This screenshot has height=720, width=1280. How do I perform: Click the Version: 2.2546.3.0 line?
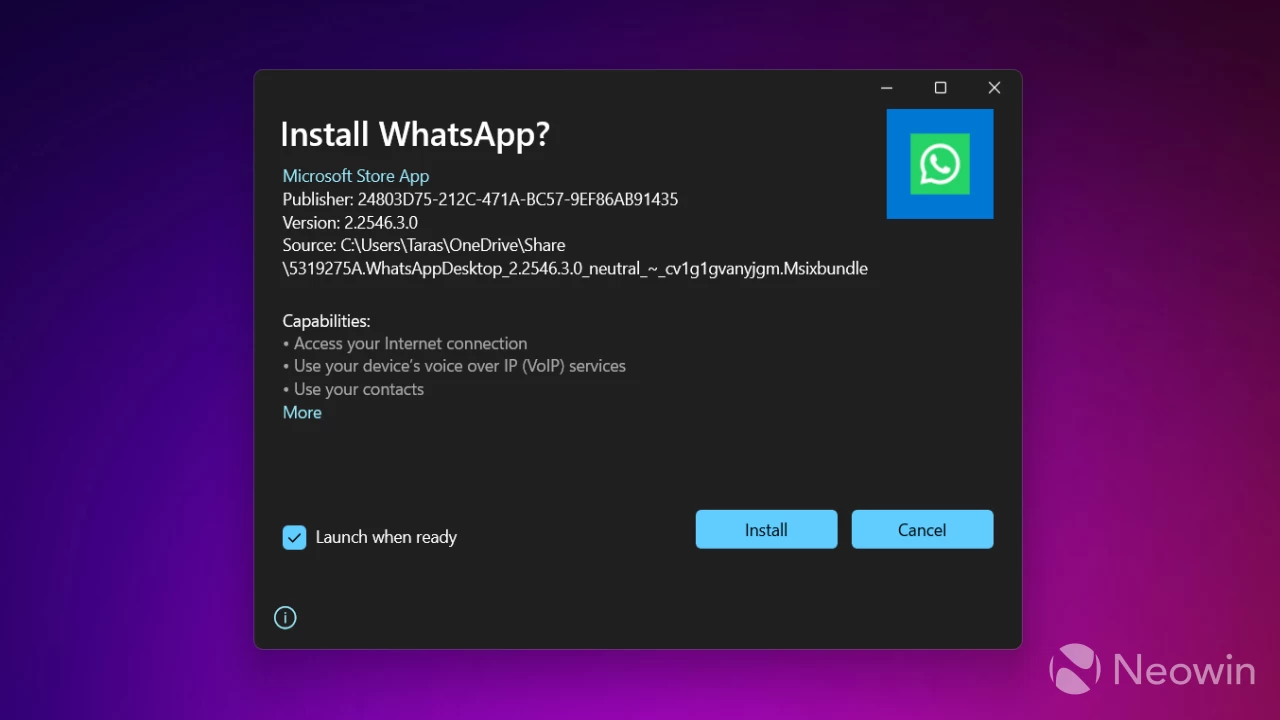pos(350,222)
